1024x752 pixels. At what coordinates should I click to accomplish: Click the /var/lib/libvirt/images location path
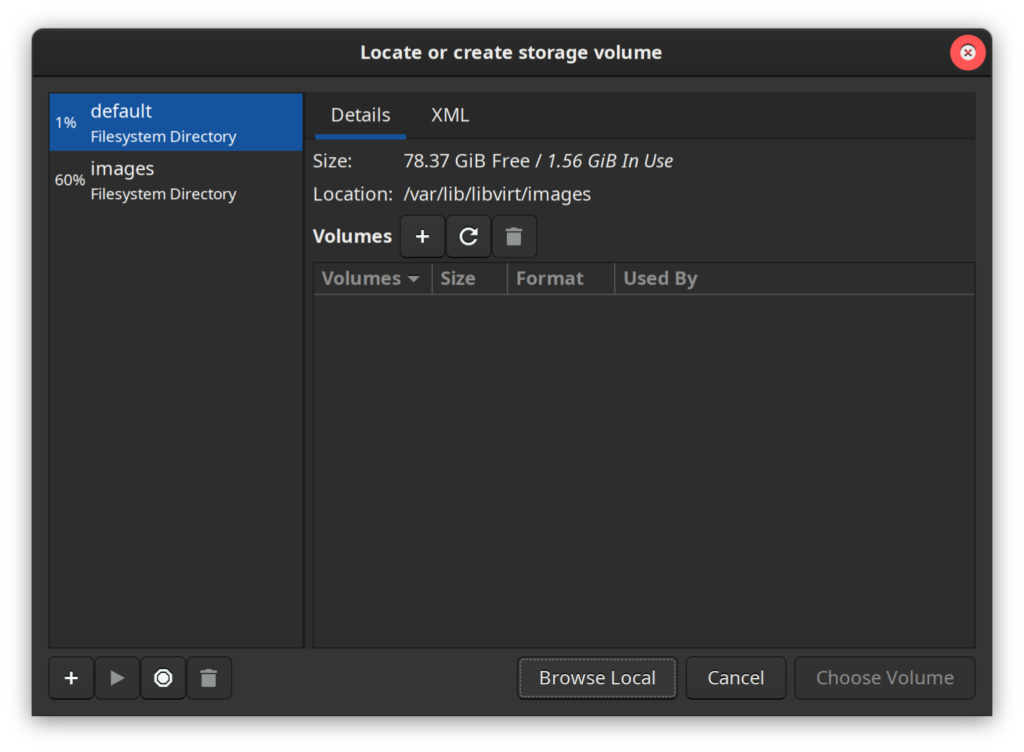pos(497,194)
